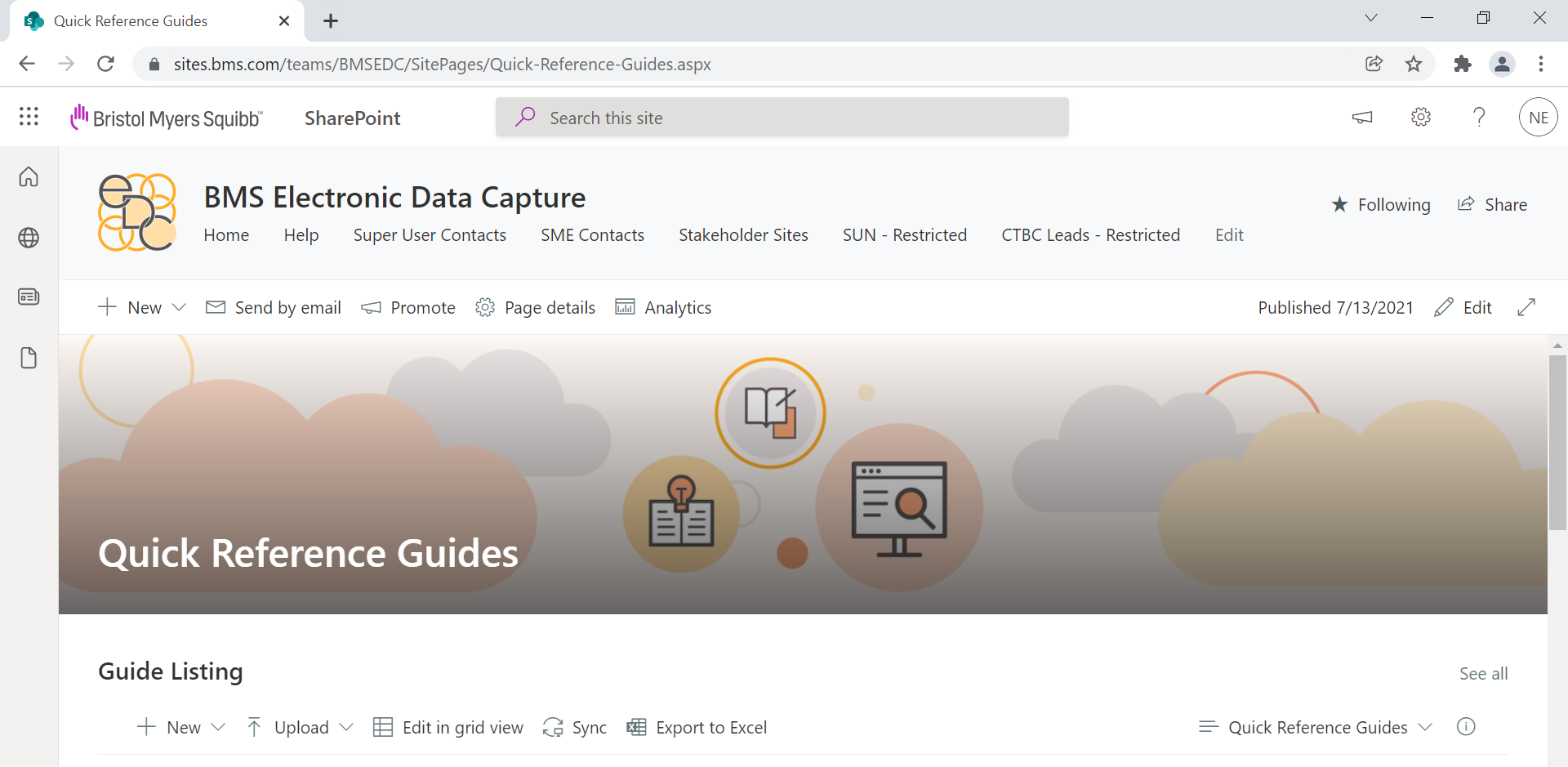This screenshot has width=1568, height=767.
Task: Bookmark this page with the star icon
Action: coord(1414,64)
